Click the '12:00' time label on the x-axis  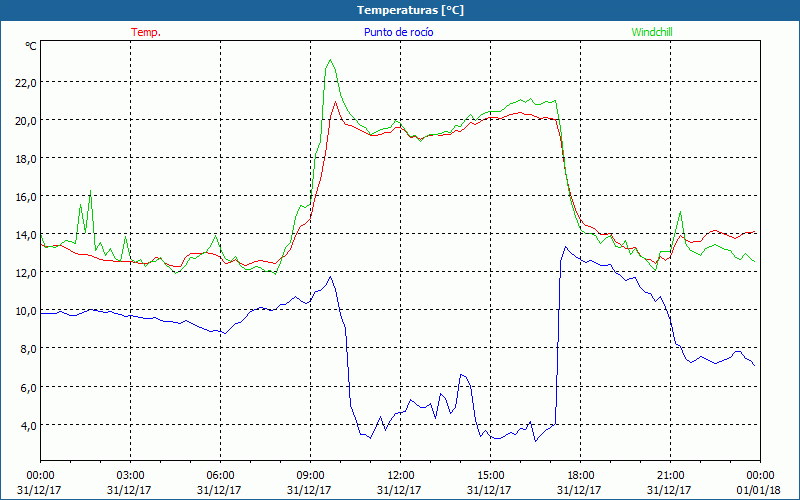(401, 475)
